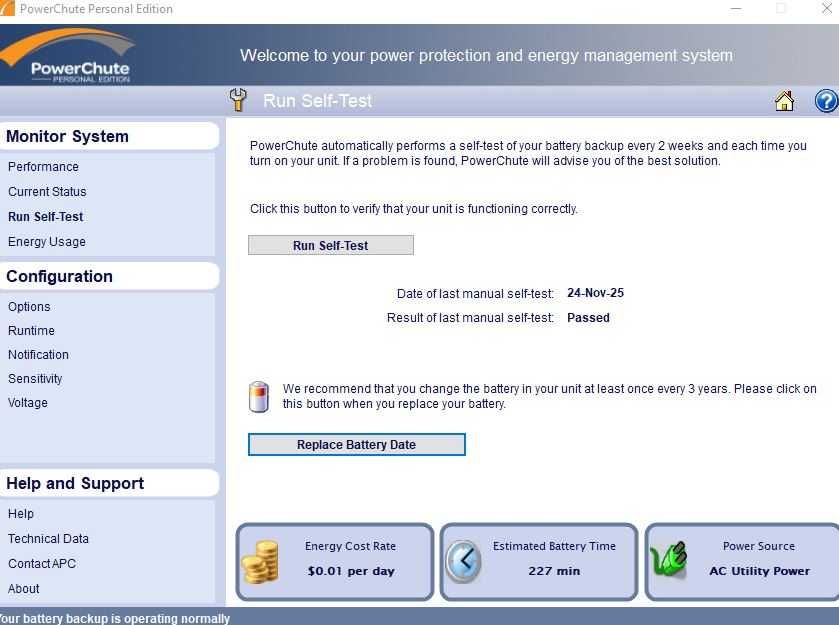Go to Current Status page
The image size is (839, 625).
click(47, 192)
